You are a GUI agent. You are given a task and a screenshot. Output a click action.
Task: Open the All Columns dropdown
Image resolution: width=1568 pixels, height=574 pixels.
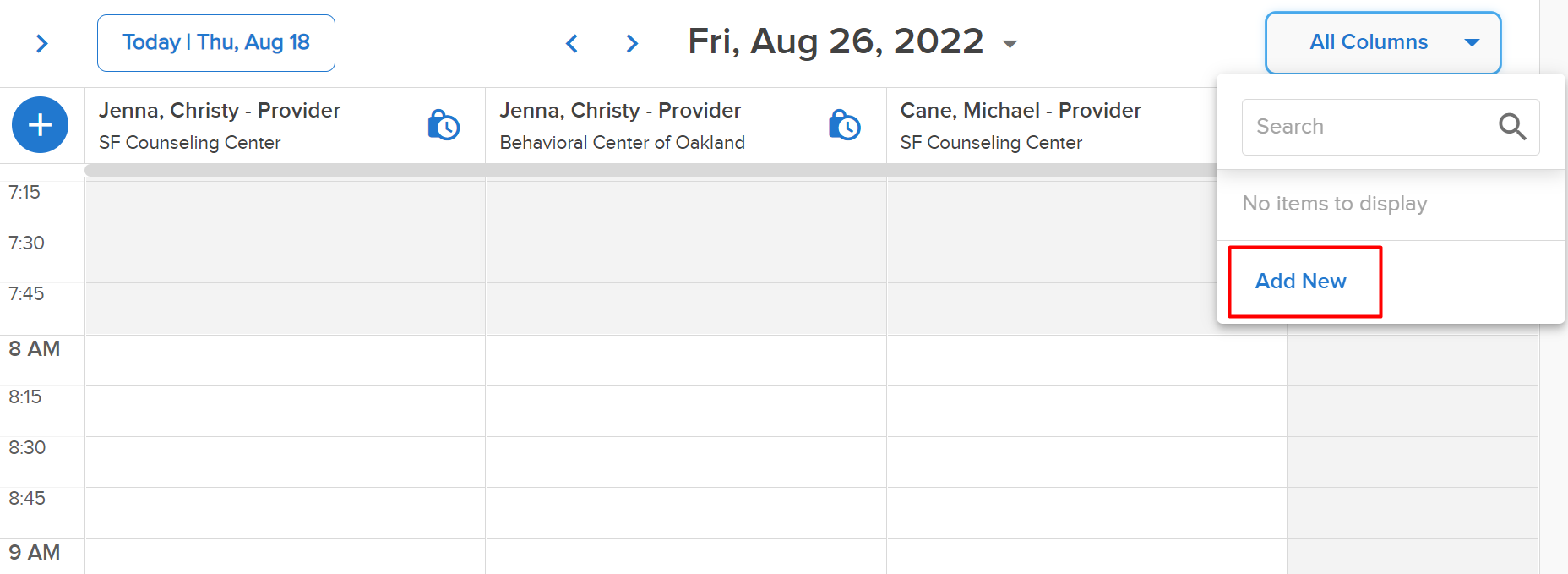pos(1383,42)
